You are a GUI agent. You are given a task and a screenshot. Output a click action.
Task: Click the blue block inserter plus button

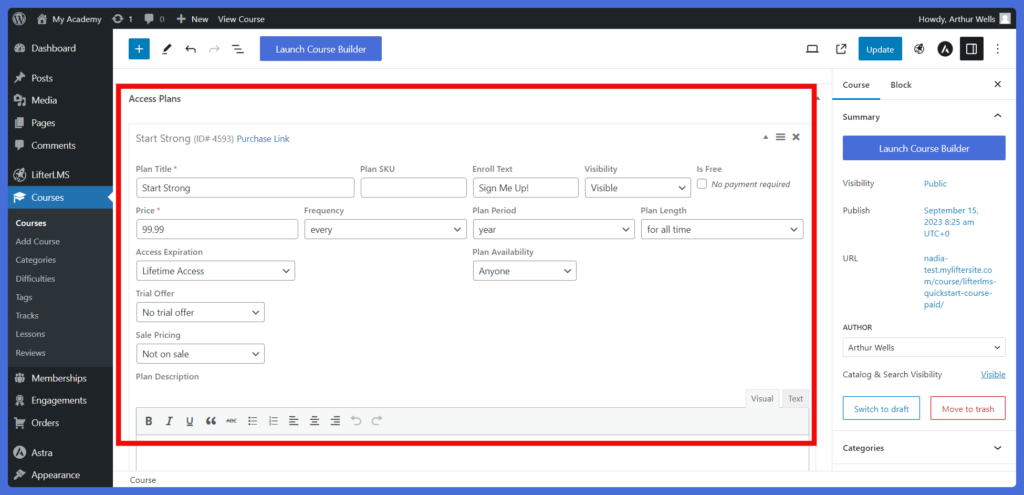(139, 49)
